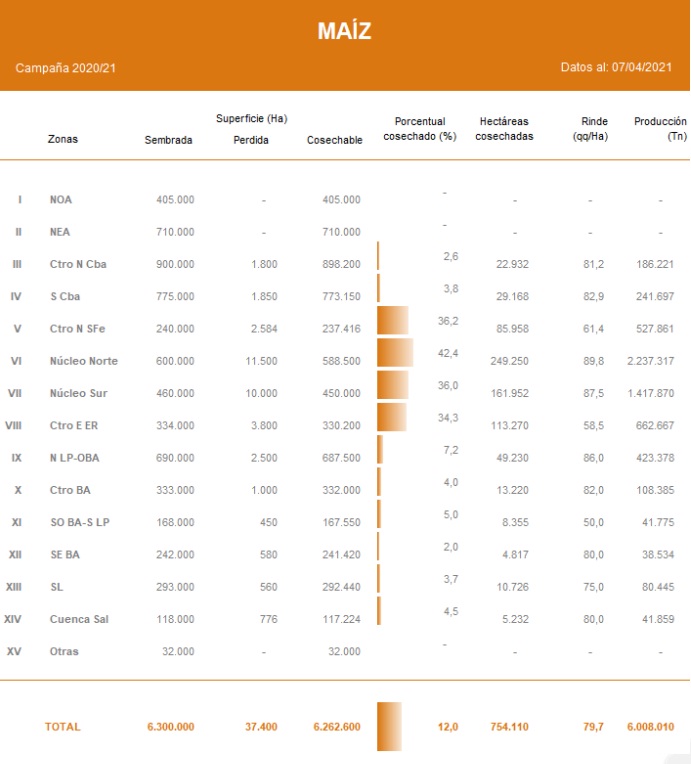Select the TOTAL row progress bar
The width and height of the screenshot is (691, 764).
389,726
